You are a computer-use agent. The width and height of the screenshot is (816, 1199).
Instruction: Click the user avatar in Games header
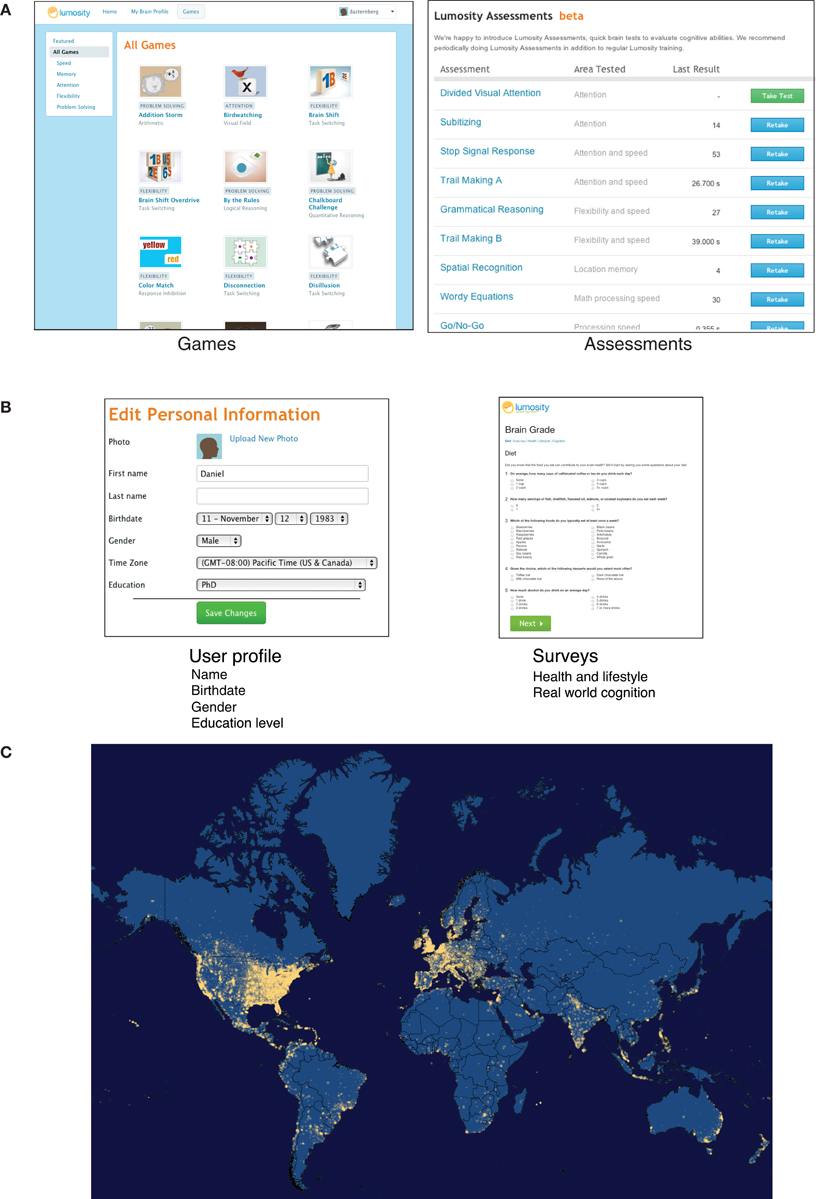(x=343, y=11)
